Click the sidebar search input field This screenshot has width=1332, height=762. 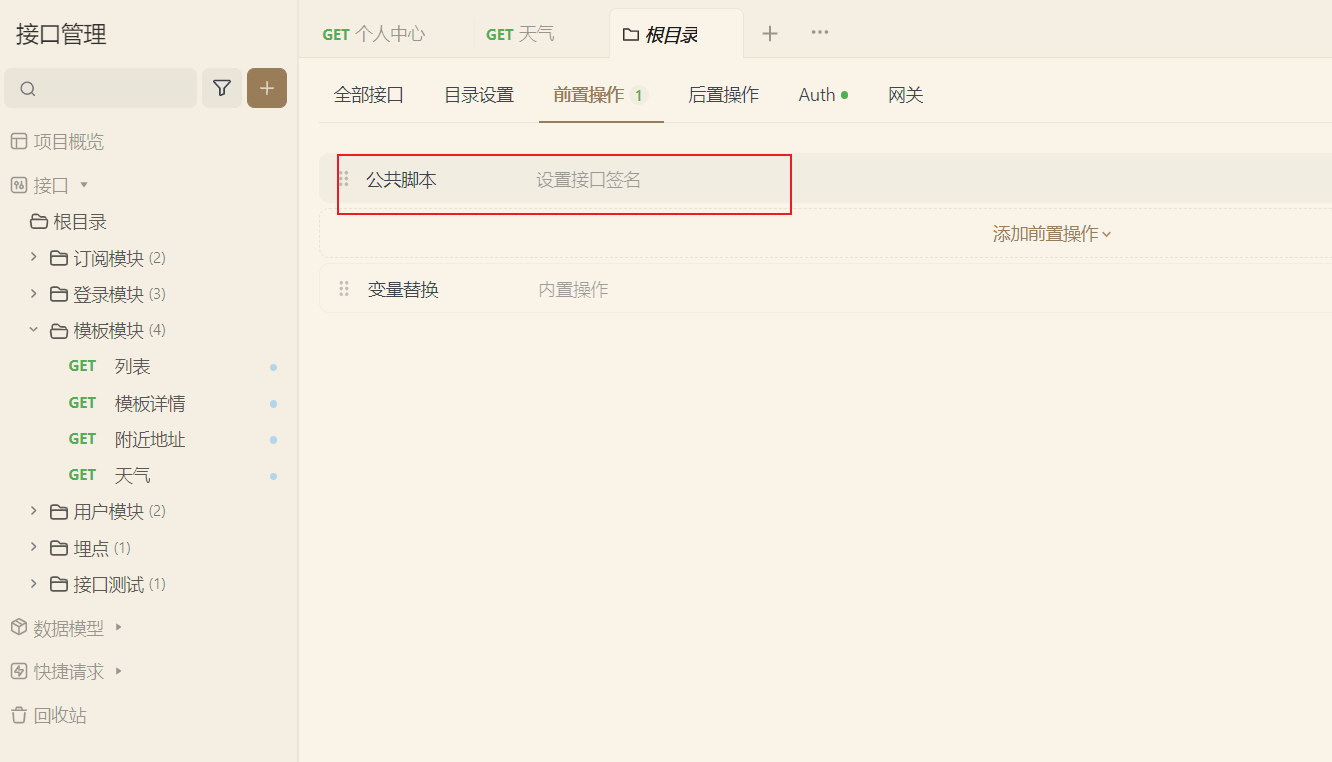tap(110, 88)
